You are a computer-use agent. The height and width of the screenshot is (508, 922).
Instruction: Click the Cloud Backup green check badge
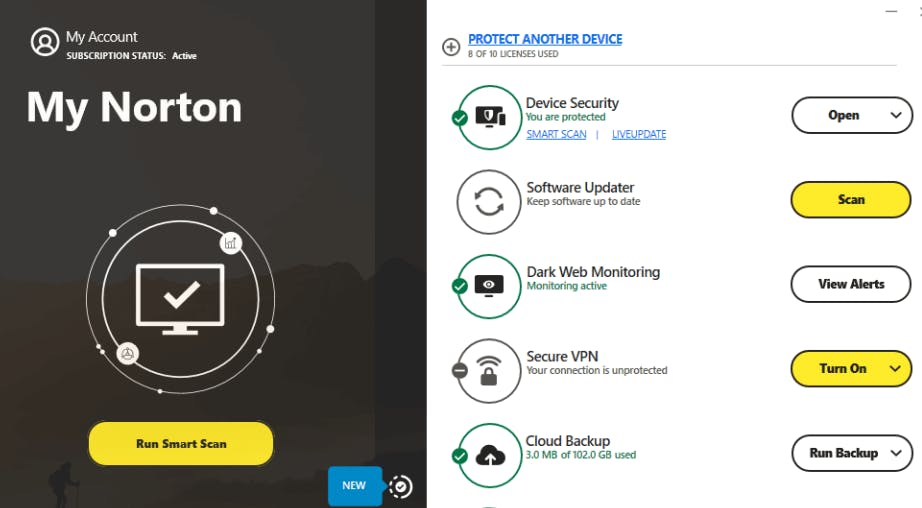click(460, 456)
